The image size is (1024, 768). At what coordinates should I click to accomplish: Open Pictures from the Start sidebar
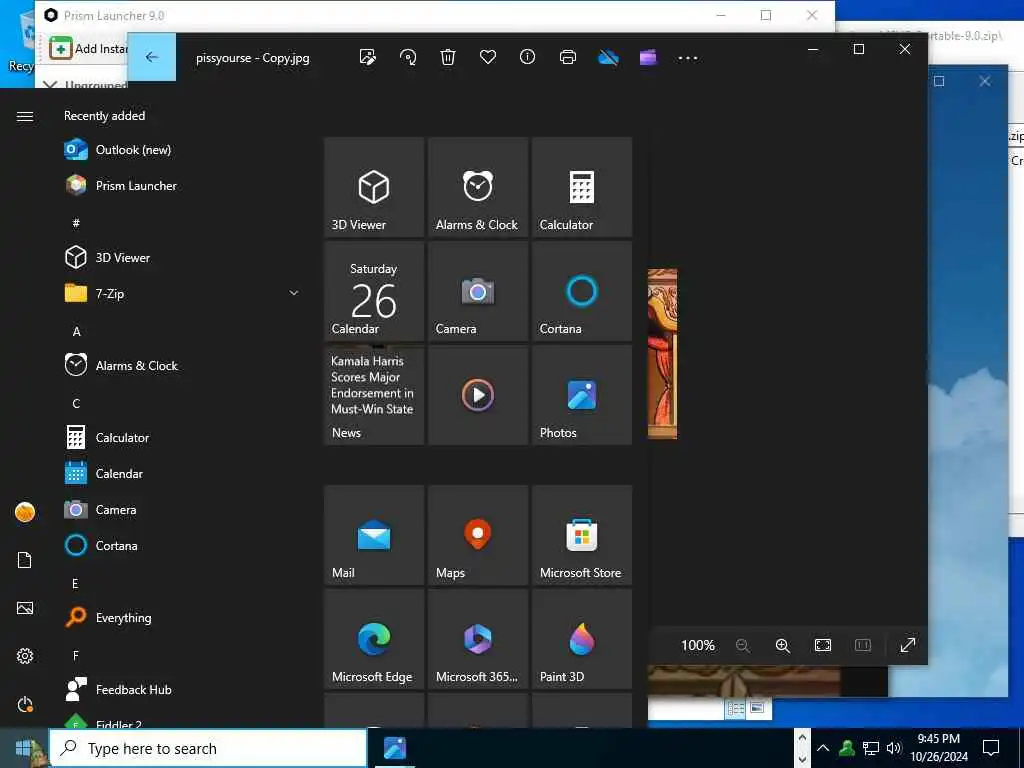25,608
